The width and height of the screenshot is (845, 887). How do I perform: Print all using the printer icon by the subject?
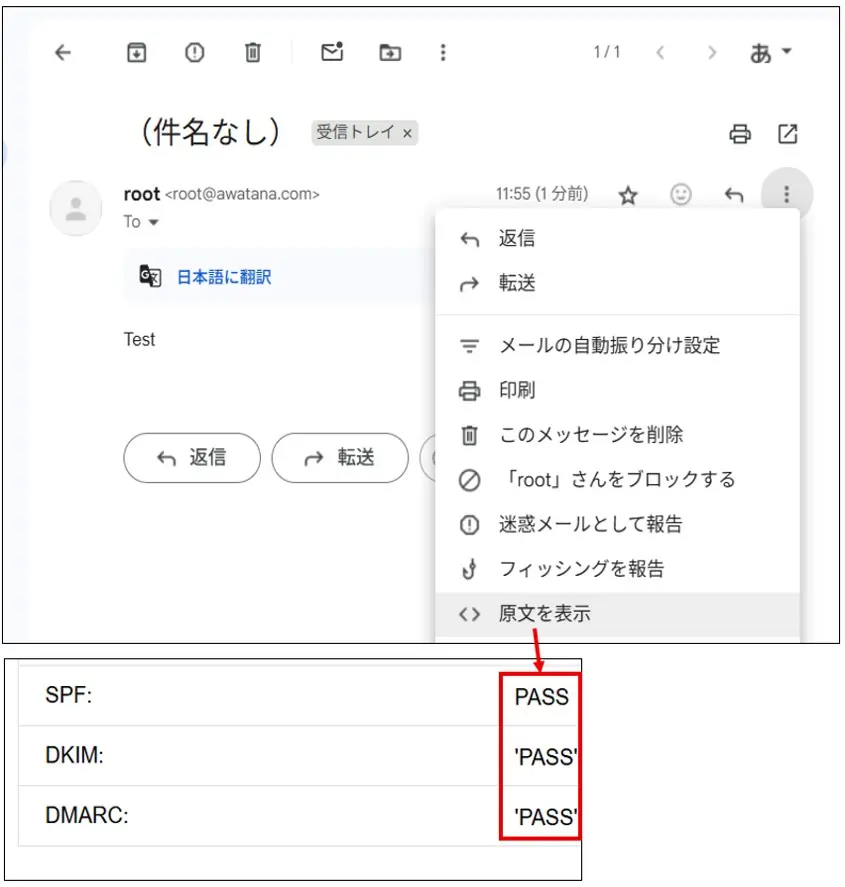(740, 134)
